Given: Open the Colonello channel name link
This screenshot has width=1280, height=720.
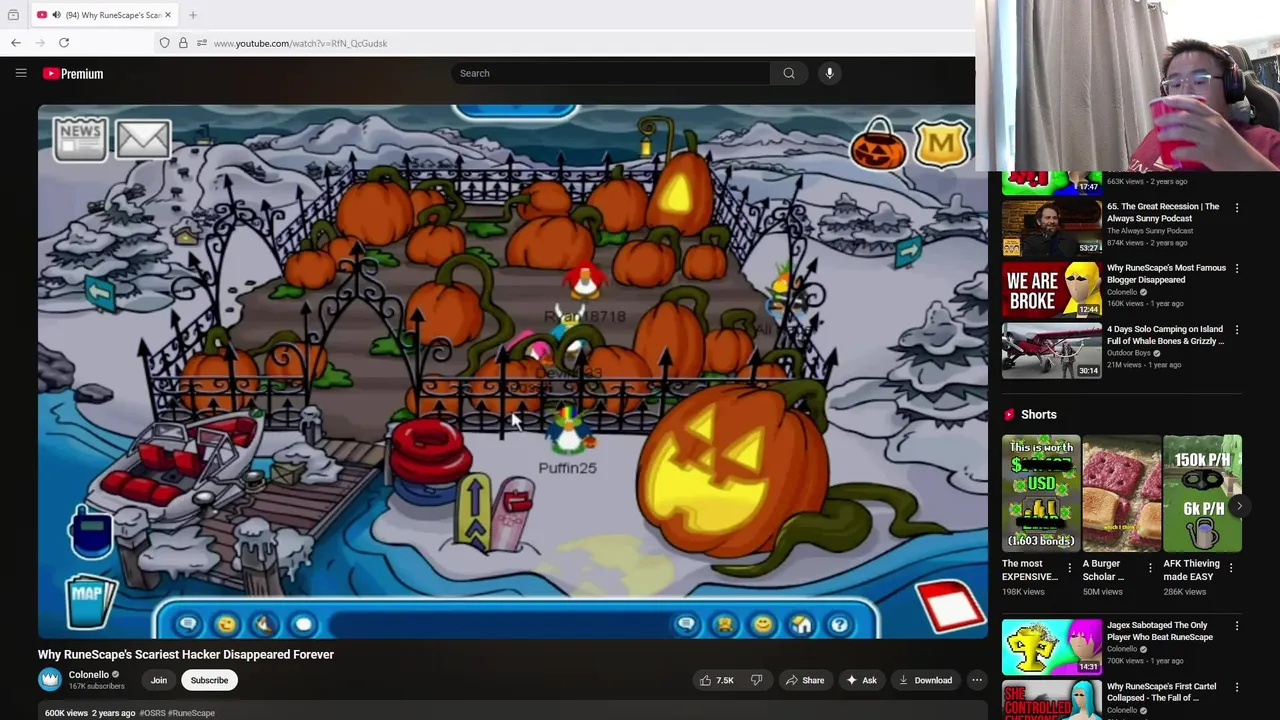Looking at the screenshot, I should 88,675.
